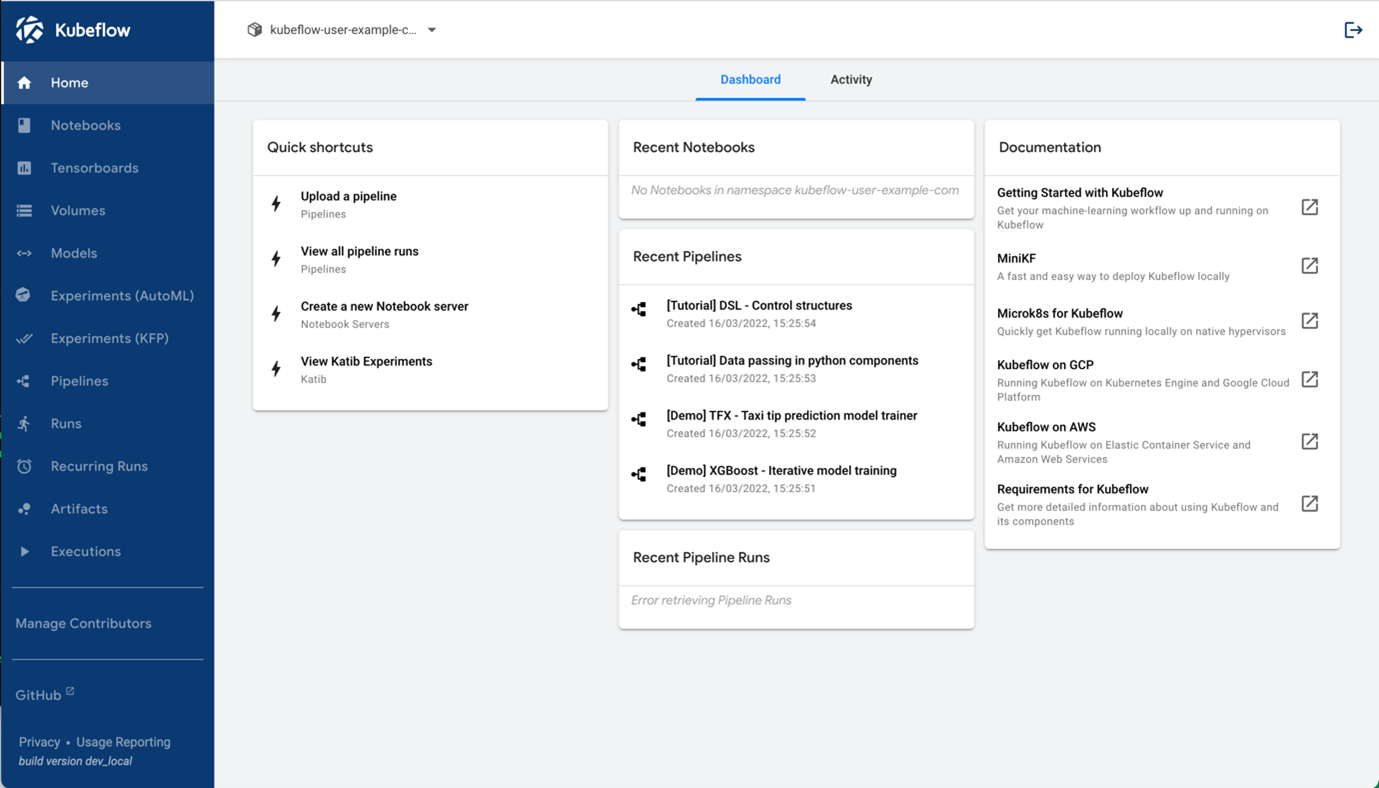Click Manage Contributors in the sidebar
This screenshot has height=788, width=1379.
pyautogui.click(x=83, y=623)
